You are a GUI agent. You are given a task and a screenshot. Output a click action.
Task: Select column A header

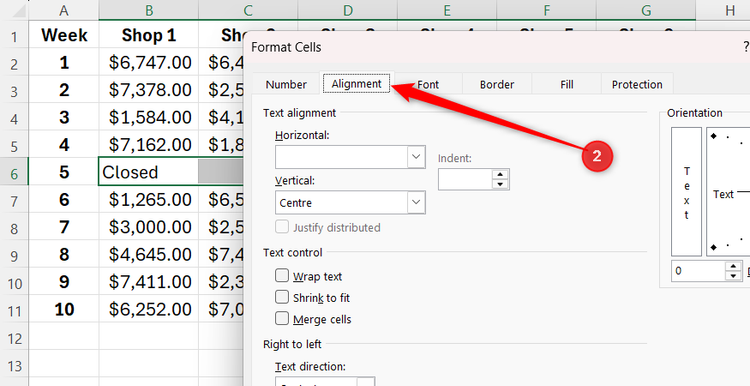pos(64,10)
